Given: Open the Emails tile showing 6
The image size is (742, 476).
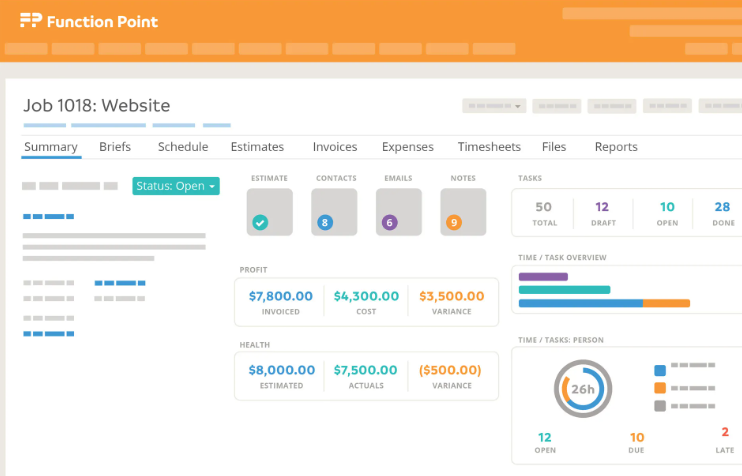Looking at the screenshot, I should point(399,212).
